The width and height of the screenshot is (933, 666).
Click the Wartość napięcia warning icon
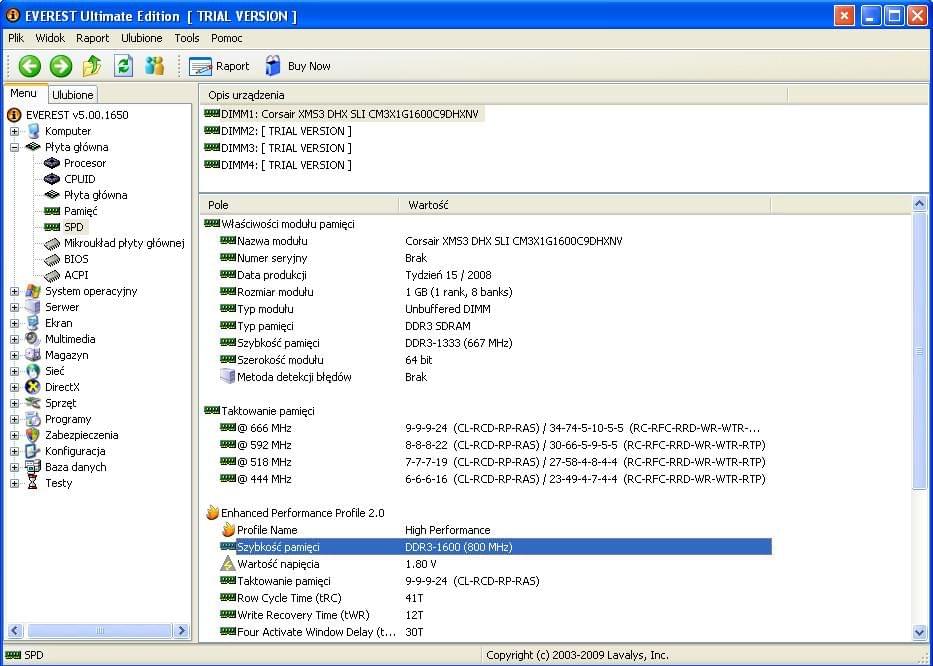tap(228, 564)
